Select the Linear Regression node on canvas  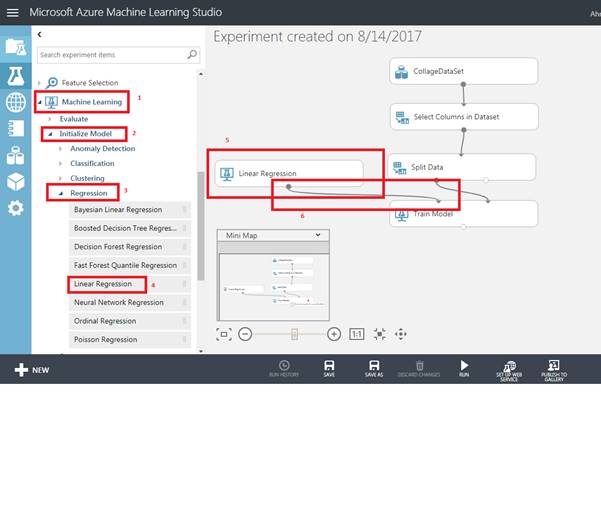tap(289, 174)
